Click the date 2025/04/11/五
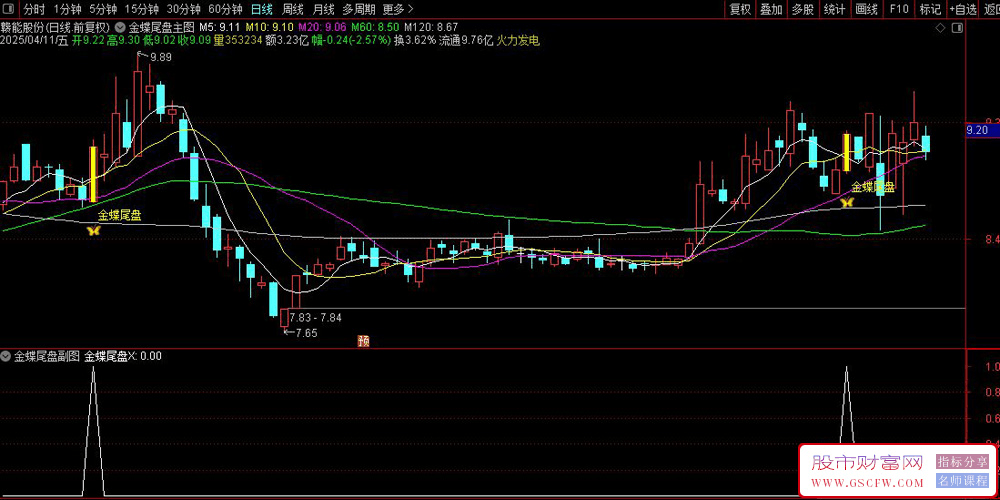 [34, 41]
